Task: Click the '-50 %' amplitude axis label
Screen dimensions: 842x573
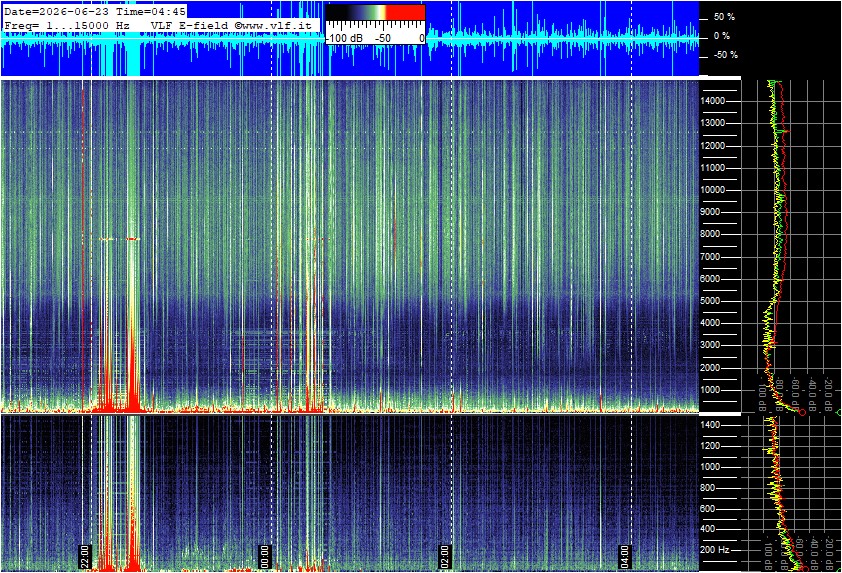Action: pos(726,55)
